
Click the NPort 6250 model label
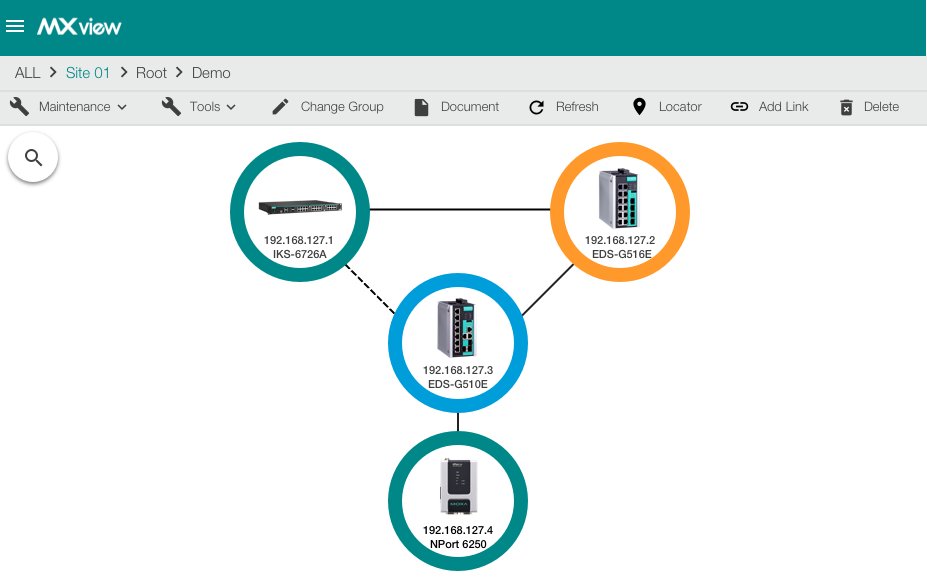[458, 545]
